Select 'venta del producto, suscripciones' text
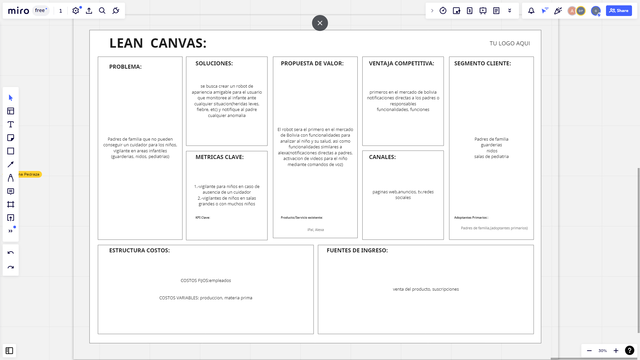Image resolution: width=640 pixels, height=360 pixels. coord(426,289)
